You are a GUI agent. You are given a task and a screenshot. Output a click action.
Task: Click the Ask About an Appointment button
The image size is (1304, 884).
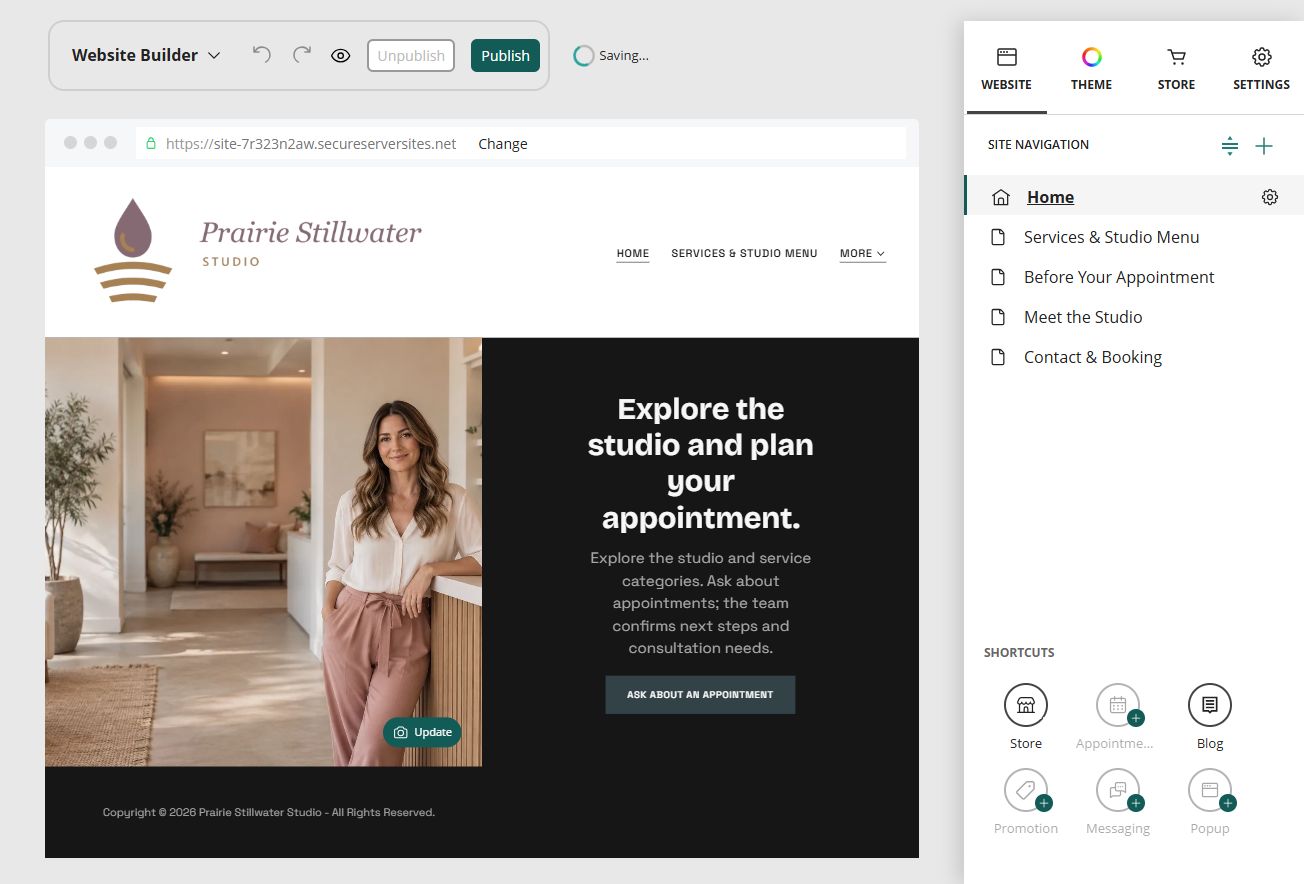click(x=700, y=694)
